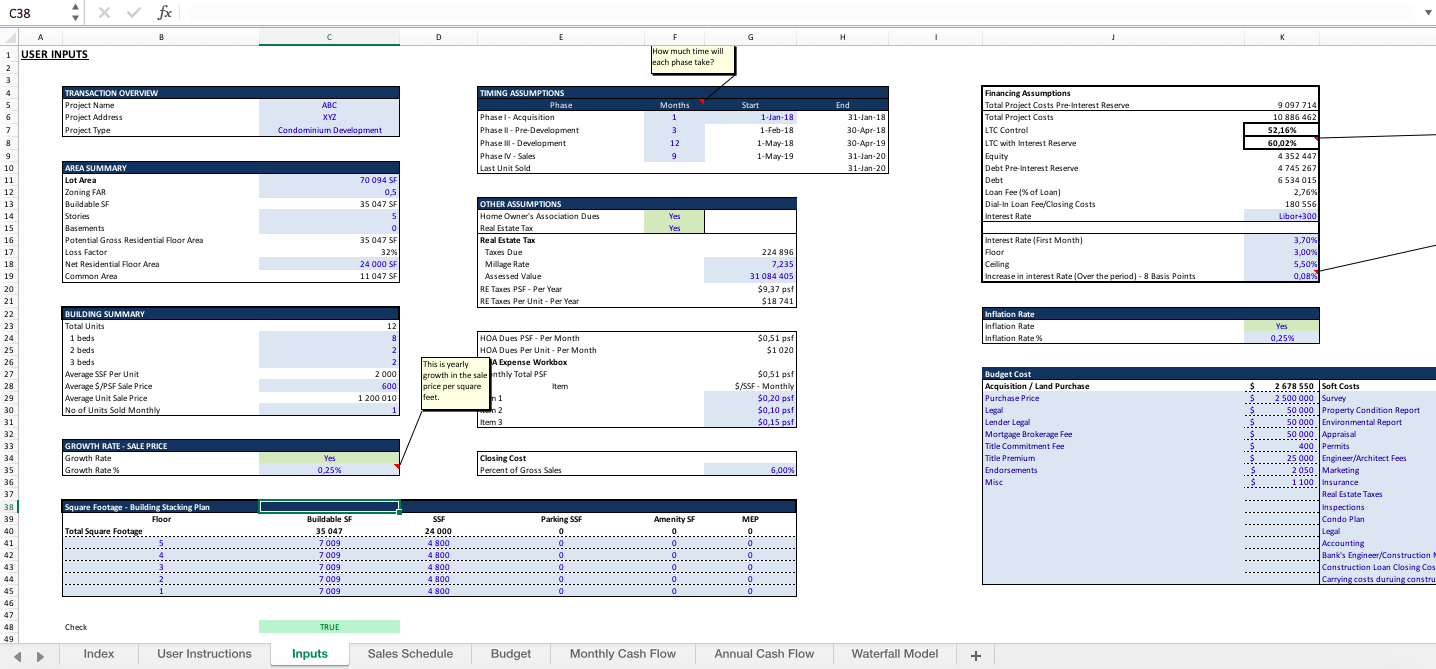Open the Real Estate Tax Yes dropdown

click(x=675, y=227)
